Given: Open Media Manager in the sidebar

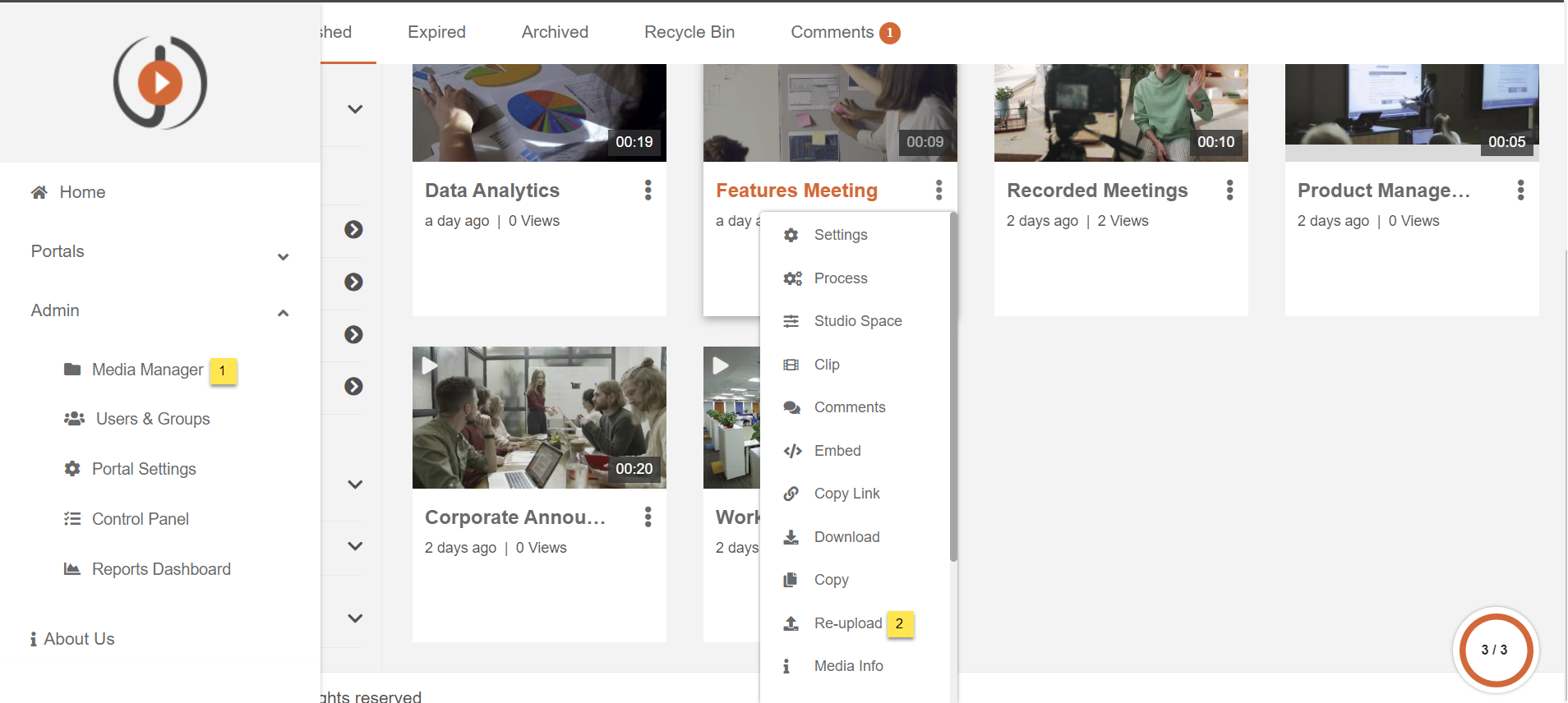Looking at the screenshot, I should pos(147,370).
